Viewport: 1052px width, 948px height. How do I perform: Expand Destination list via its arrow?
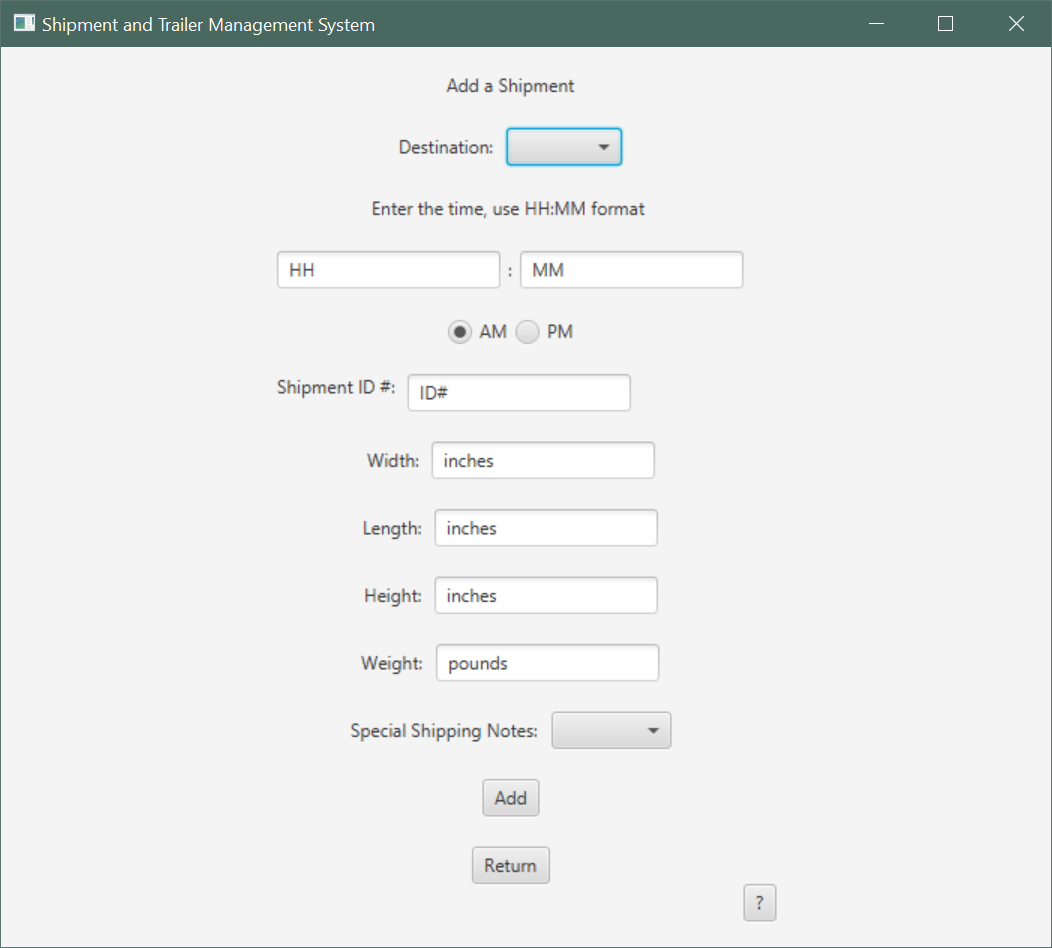[x=607, y=146]
